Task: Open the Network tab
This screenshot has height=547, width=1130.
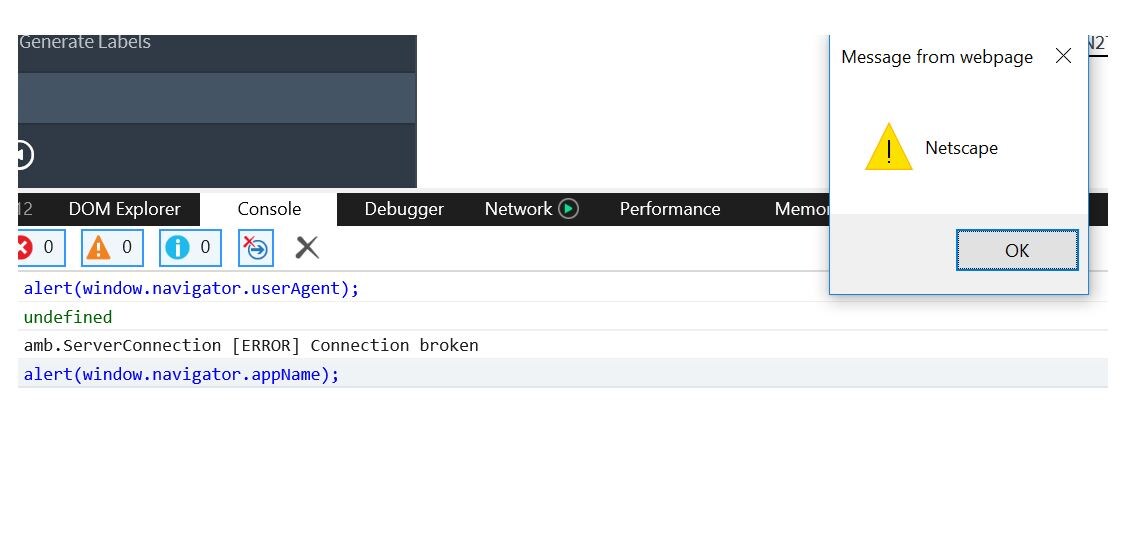Action: tap(518, 209)
